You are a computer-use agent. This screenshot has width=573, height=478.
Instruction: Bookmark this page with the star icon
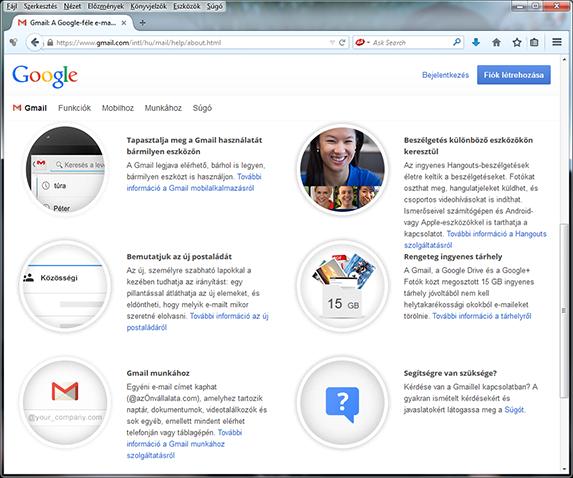click(517, 42)
